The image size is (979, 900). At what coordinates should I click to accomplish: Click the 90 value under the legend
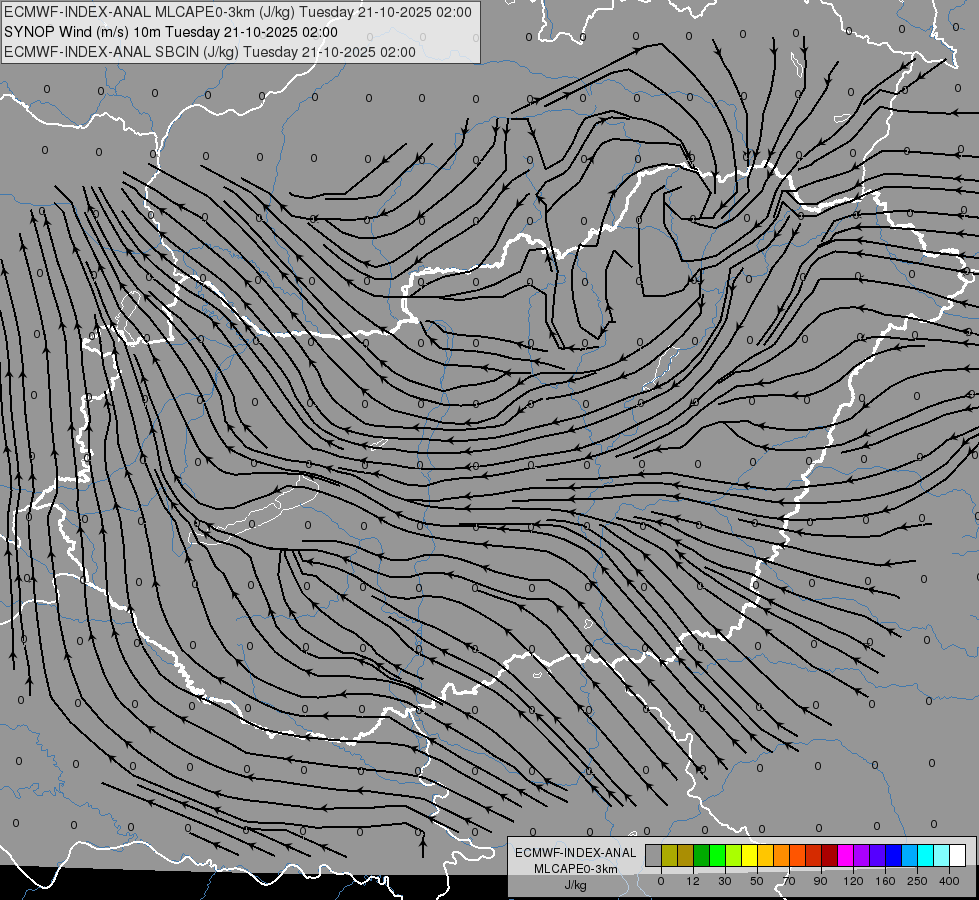[x=820, y=881]
